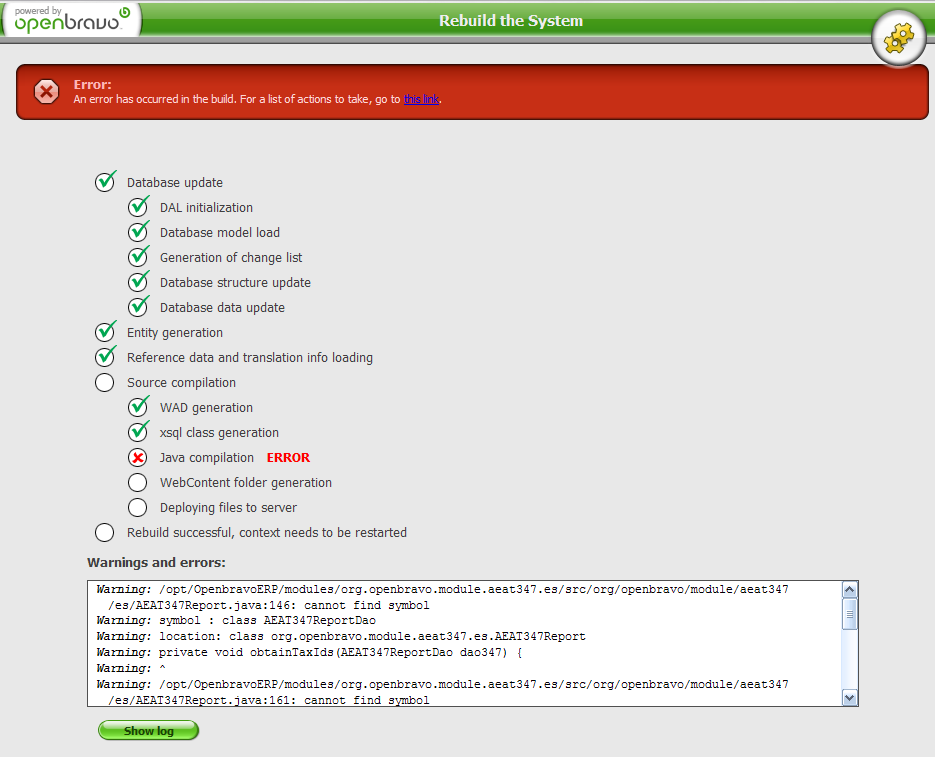This screenshot has width=935, height=757.
Task: Click the empty status circle beside Source compilation
Action: tap(104, 382)
